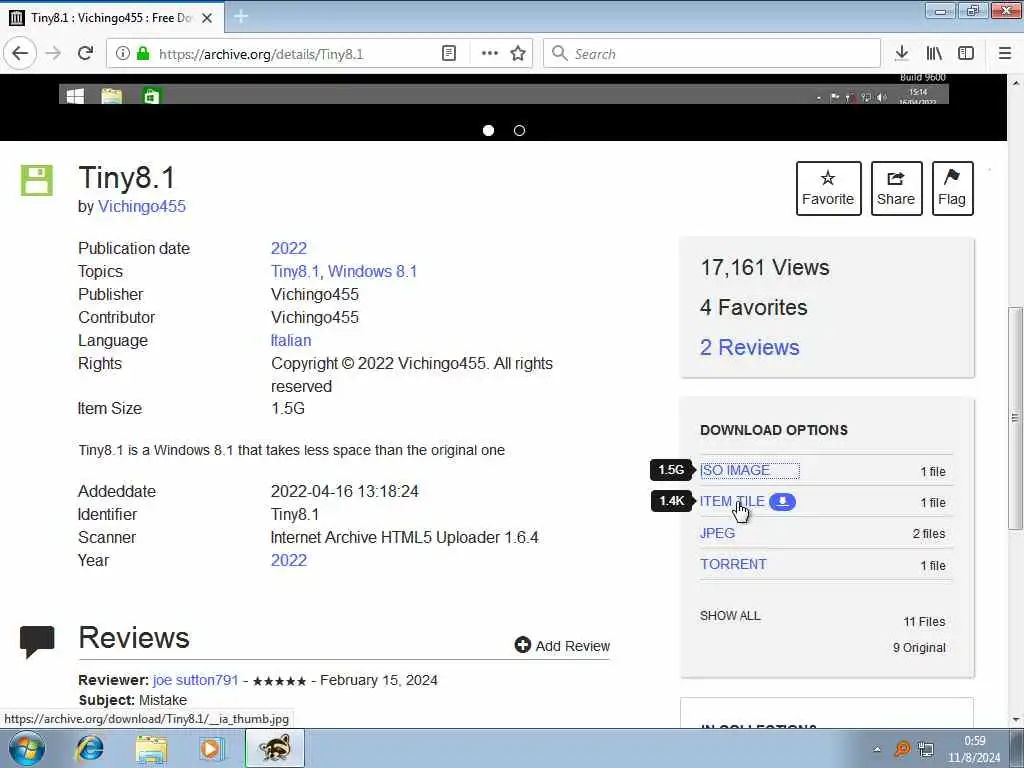The image size is (1024, 768).
Task: Open the Downloads arrow in toolbar
Action: 902,54
